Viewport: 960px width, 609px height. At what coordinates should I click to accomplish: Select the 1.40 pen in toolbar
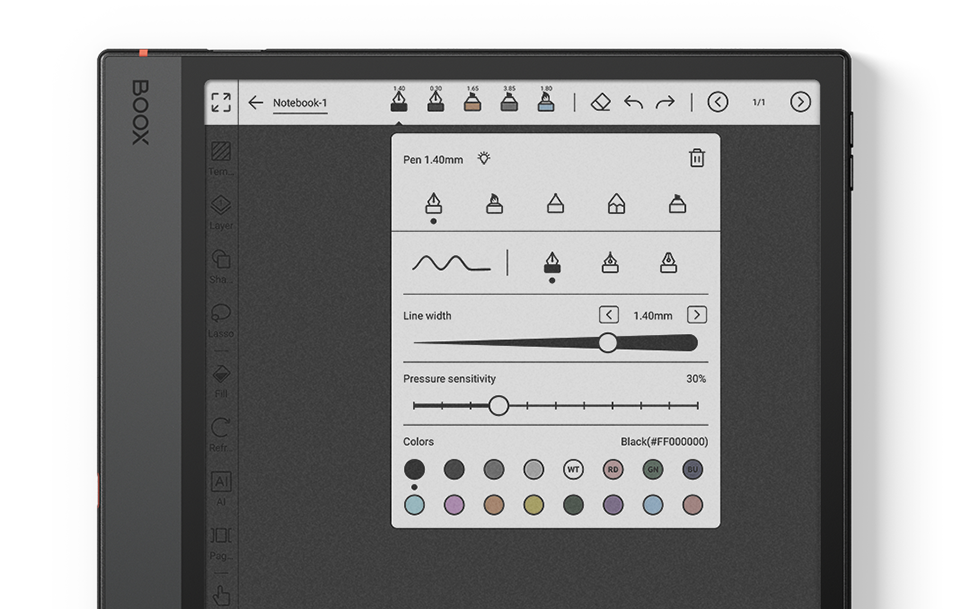[399, 99]
